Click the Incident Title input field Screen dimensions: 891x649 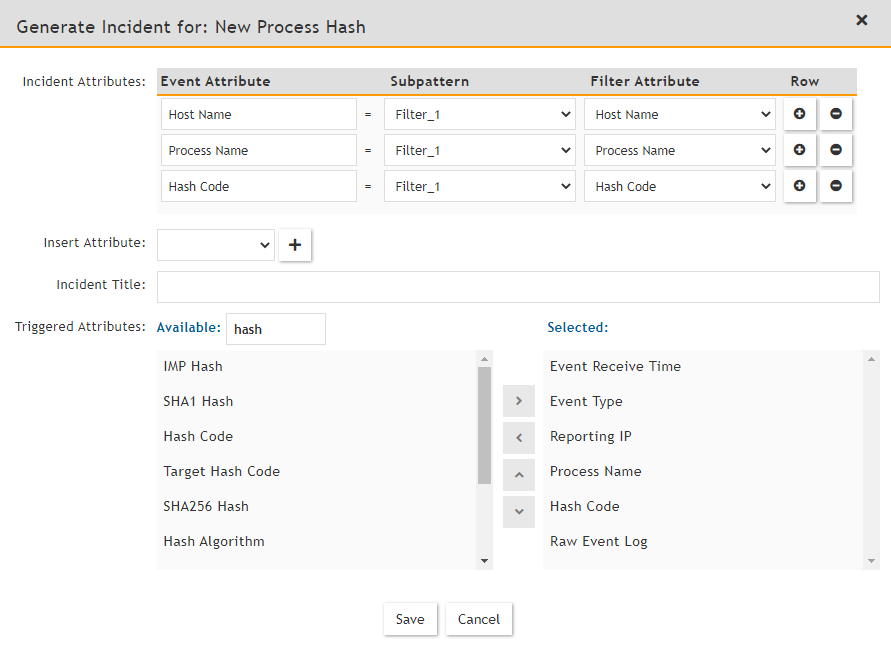[x=518, y=286]
